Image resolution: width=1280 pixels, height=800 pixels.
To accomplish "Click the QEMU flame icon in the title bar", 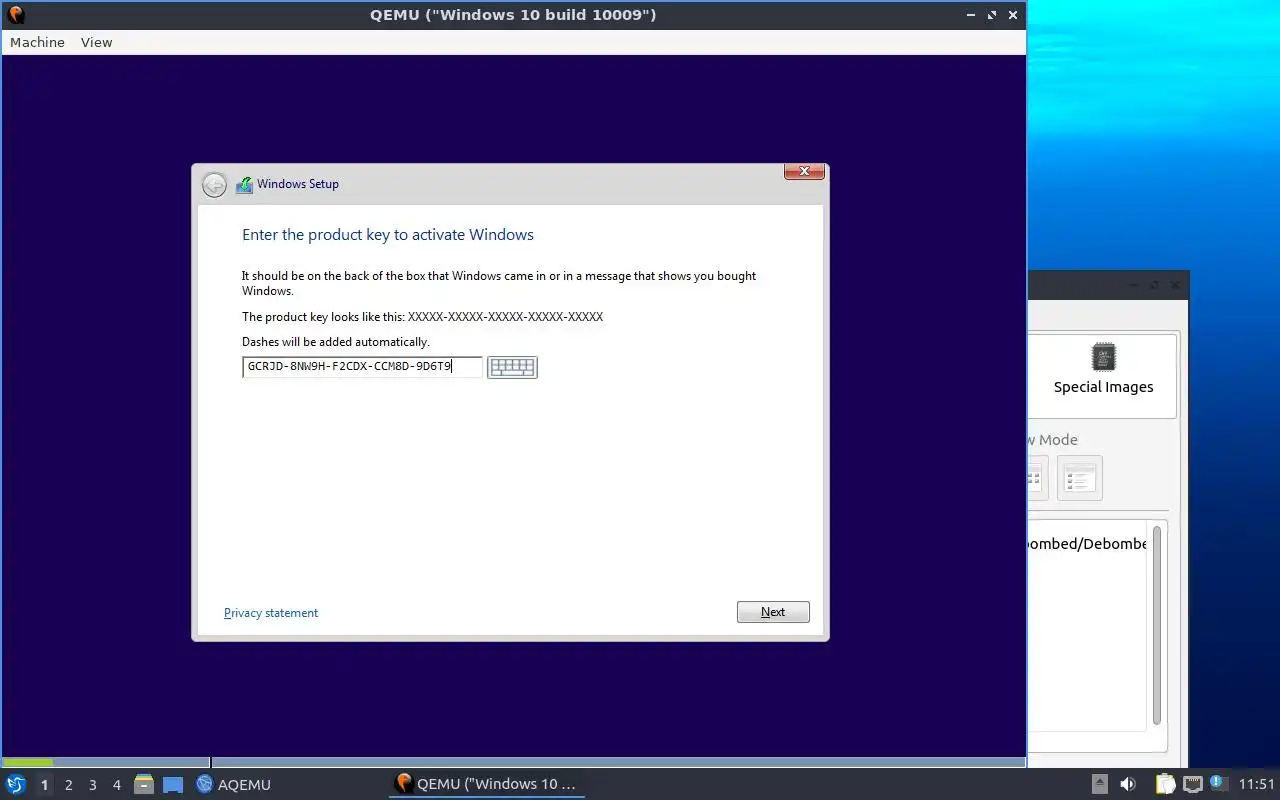I will 15,15.
